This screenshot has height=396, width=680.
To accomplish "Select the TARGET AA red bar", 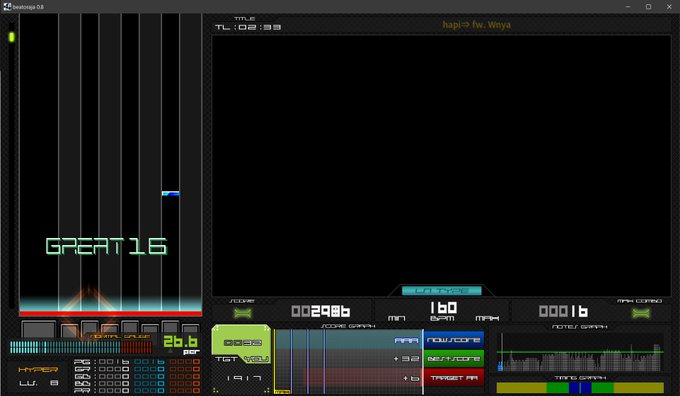I will coord(453,378).
